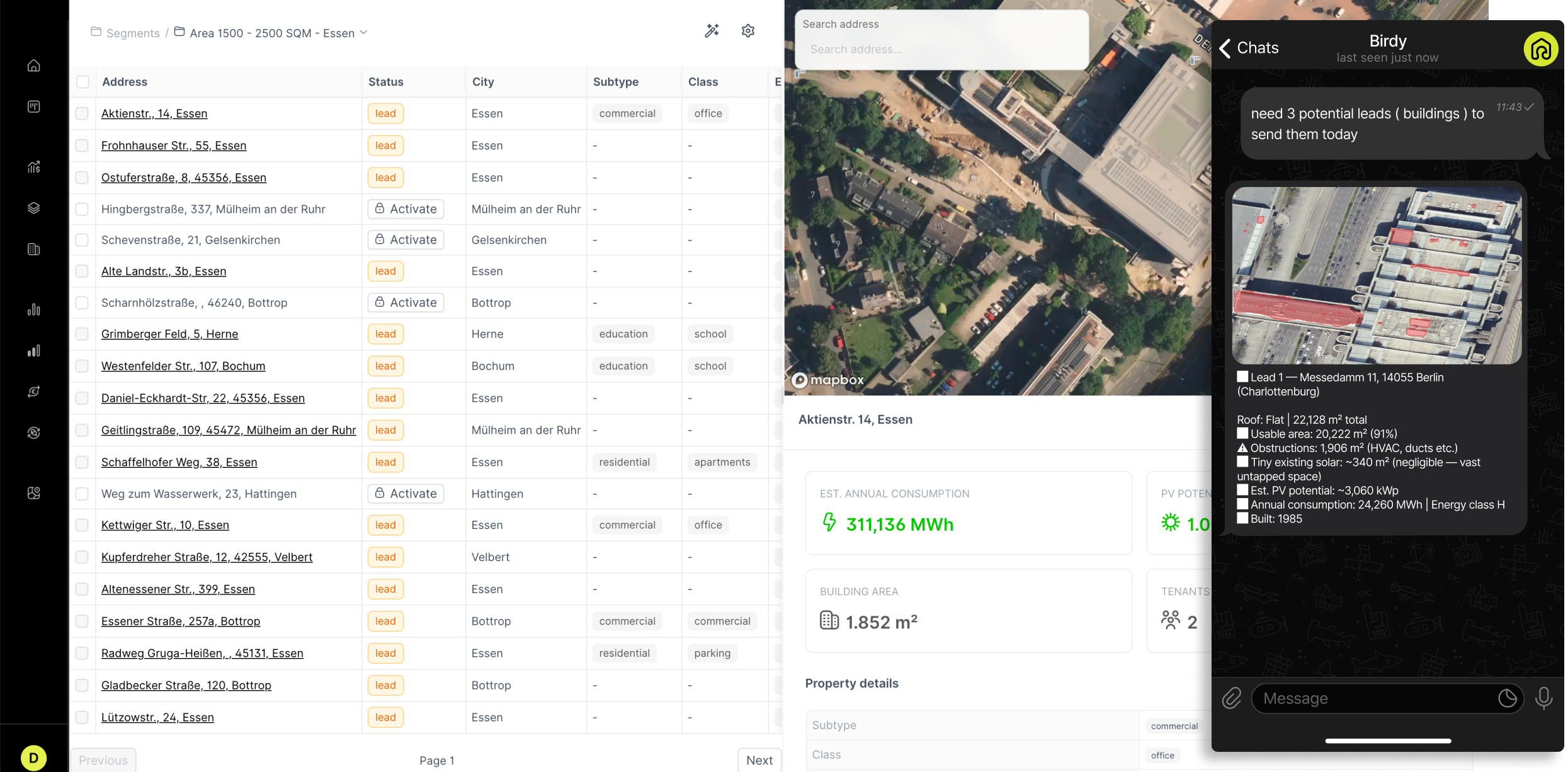Screen dimensions: 1568x772
Task: Expand Area 1500 - 2500 SQM - Essen dropdown
Action: click(x=363, y=33)
